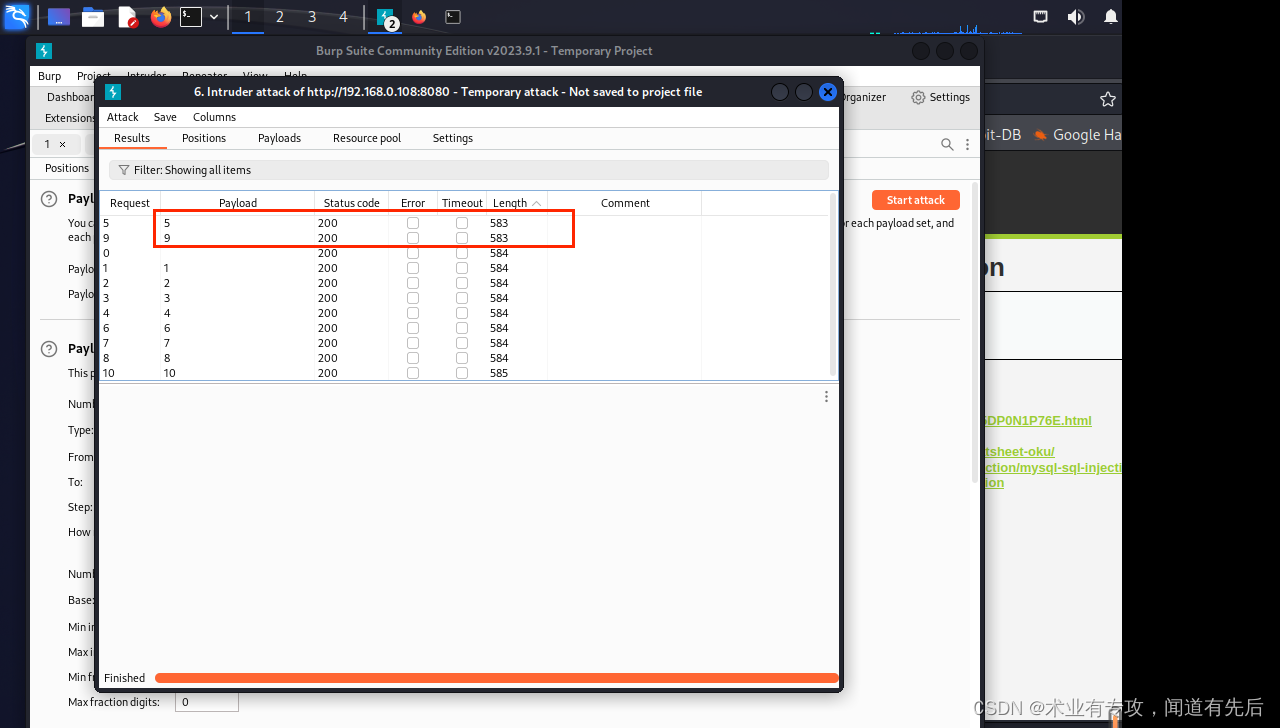Open the Kali applications menu

[x=17, y=16]
